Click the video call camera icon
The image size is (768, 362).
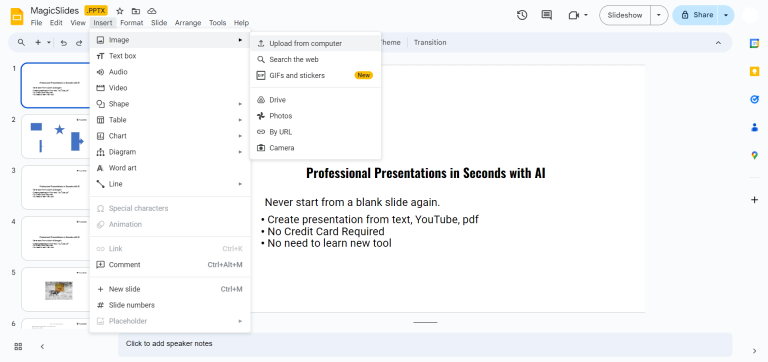pos(574,15)
